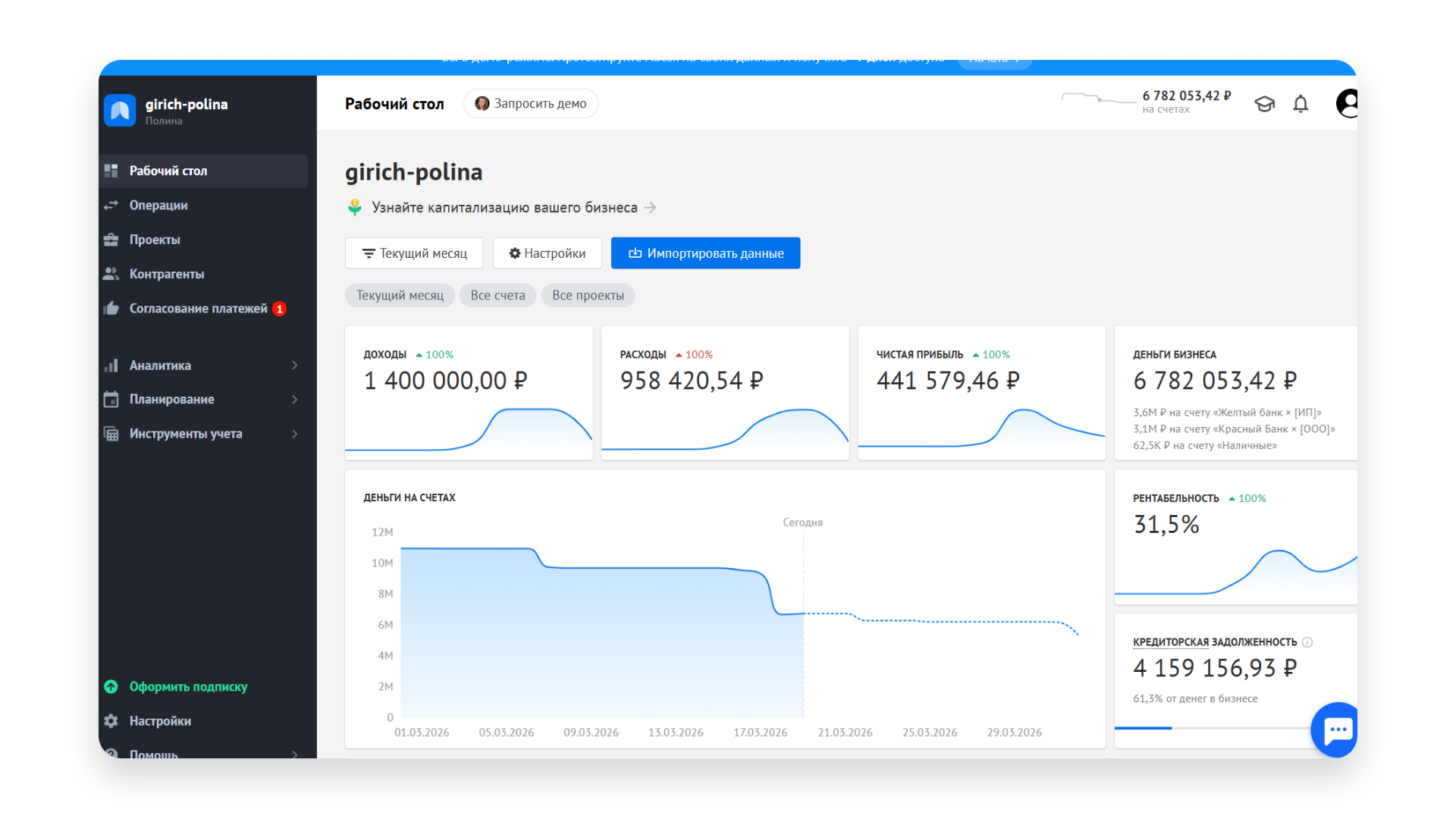Click Импортировать данные button

pyautogui.click(x=705, y=253)
